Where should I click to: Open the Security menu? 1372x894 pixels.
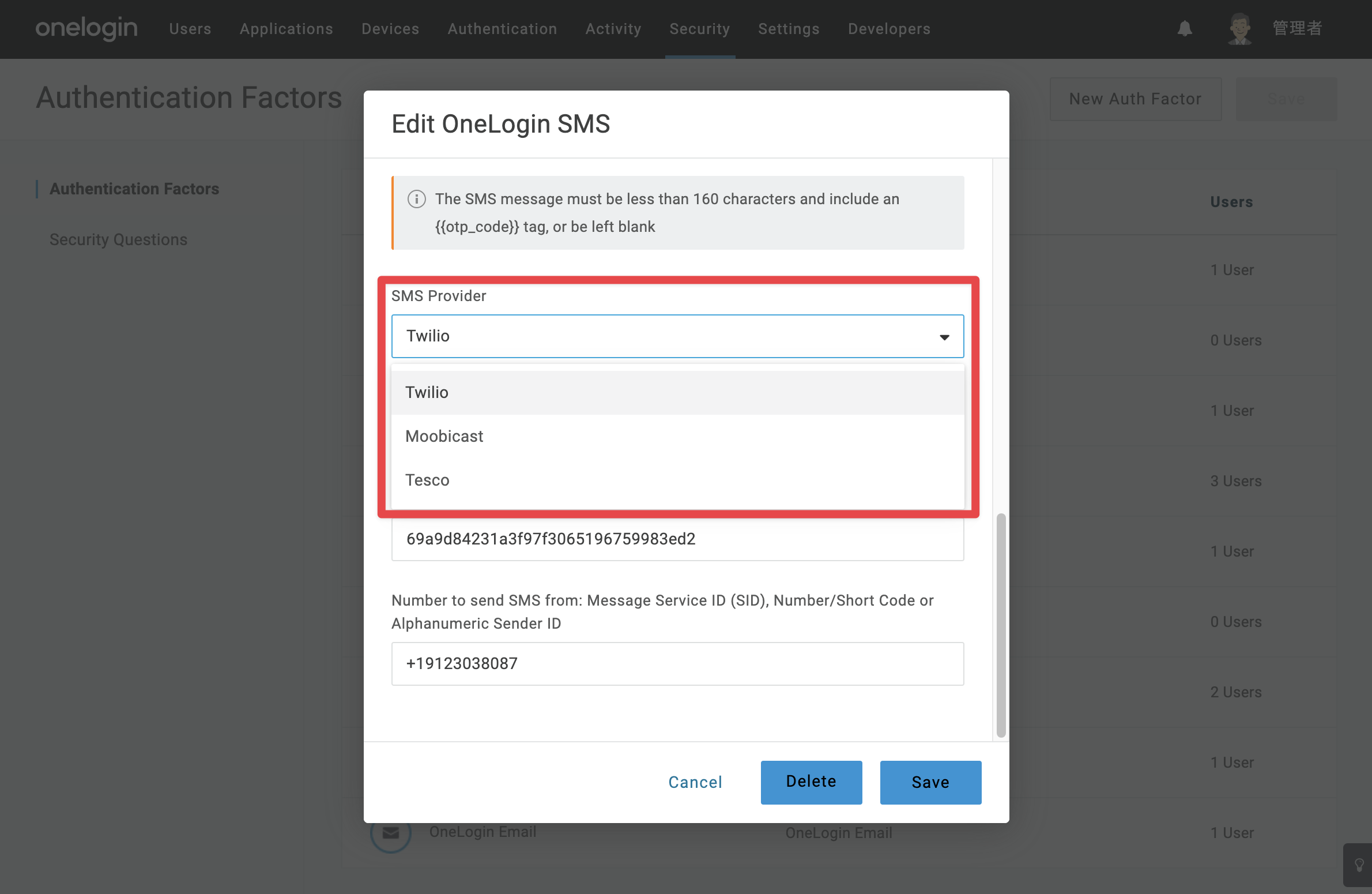click(700, 29)
